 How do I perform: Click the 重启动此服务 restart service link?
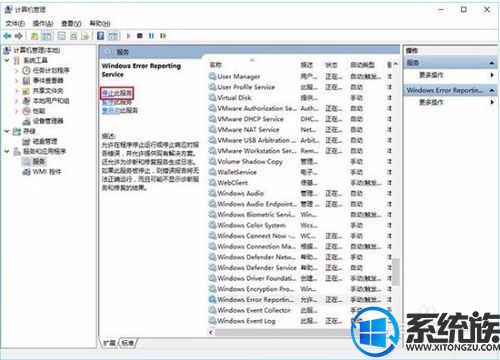click(x=120, y=111)
